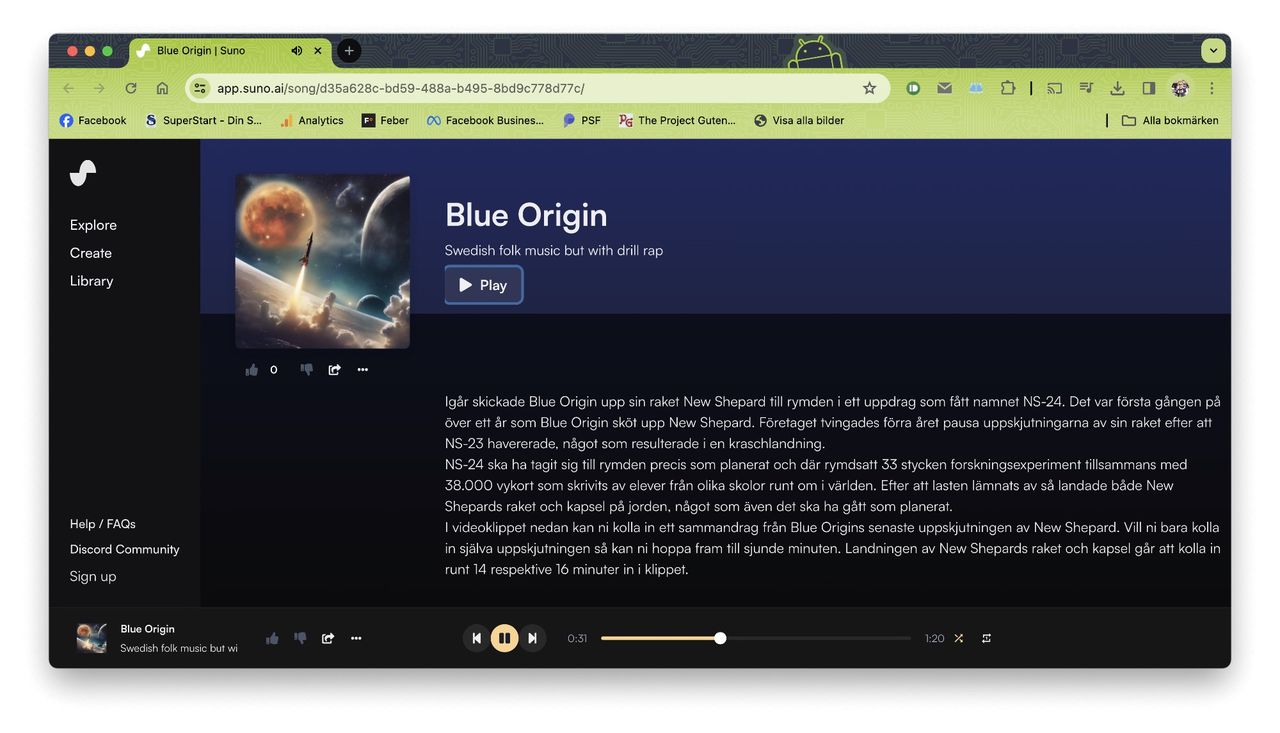Expand the Chrome tab search dropdown

click(x=1213, y=50)
